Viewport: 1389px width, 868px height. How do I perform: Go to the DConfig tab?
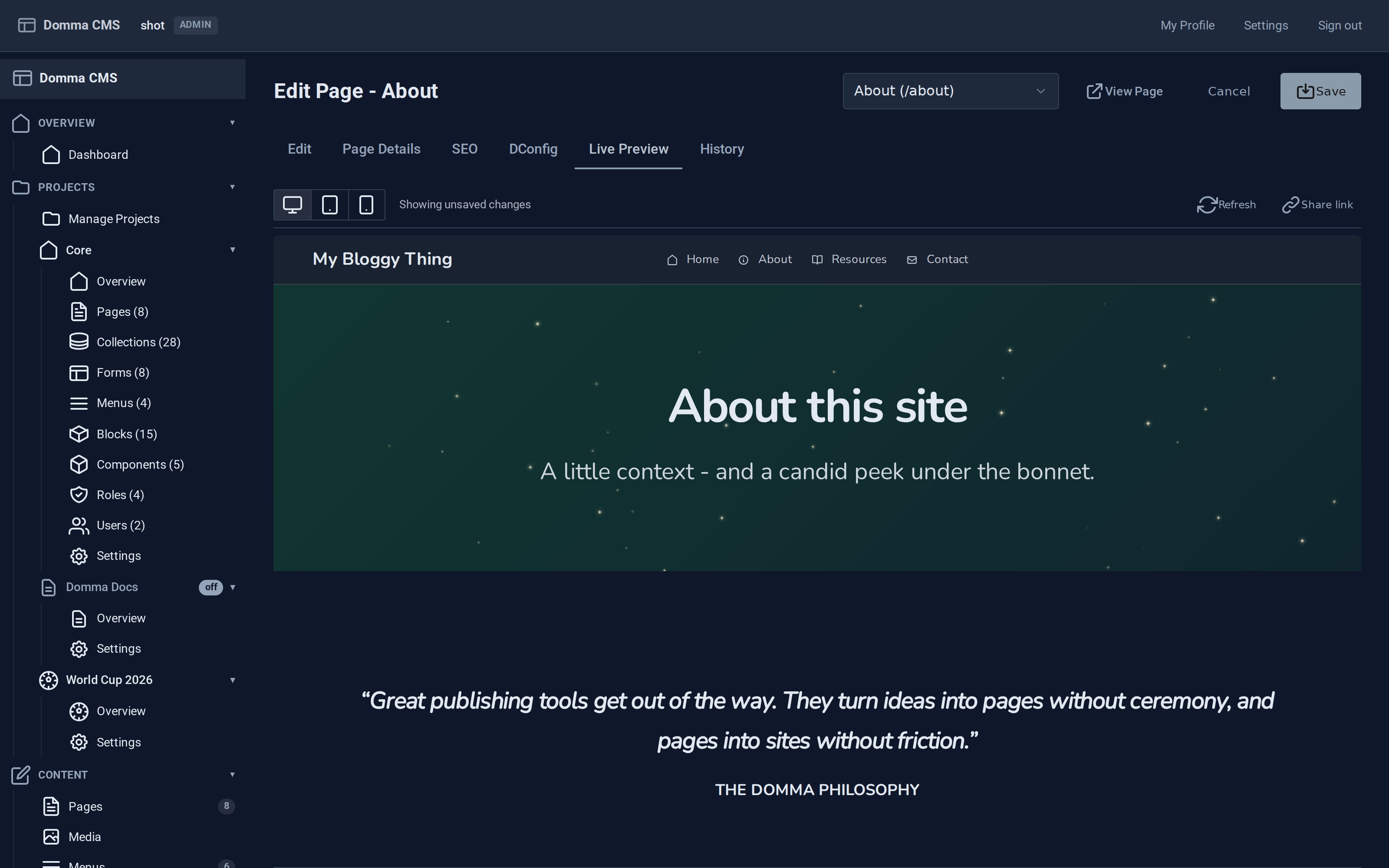click(x=533, y=149)
